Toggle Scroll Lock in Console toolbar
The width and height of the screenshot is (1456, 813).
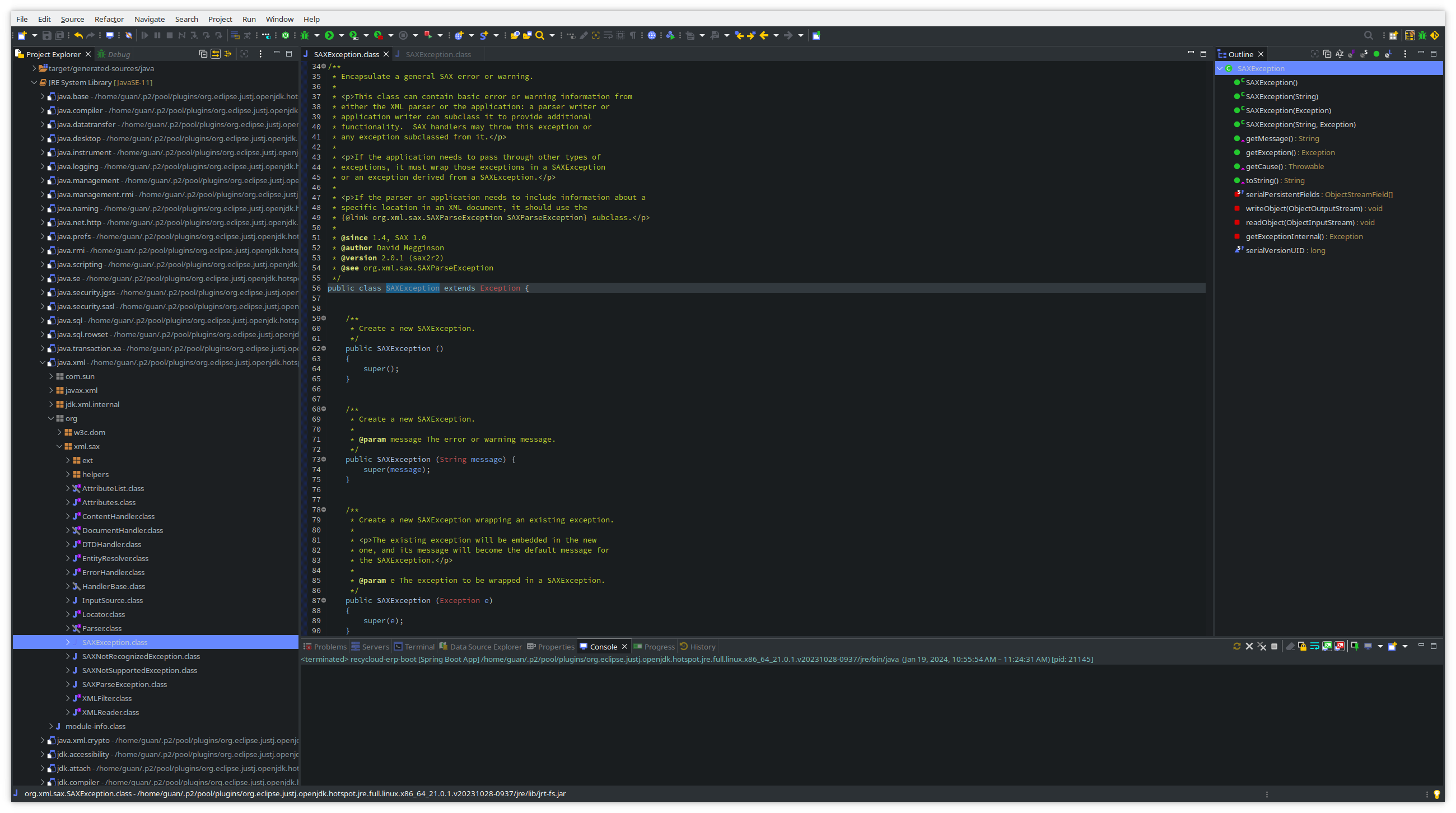point(1302,646)
